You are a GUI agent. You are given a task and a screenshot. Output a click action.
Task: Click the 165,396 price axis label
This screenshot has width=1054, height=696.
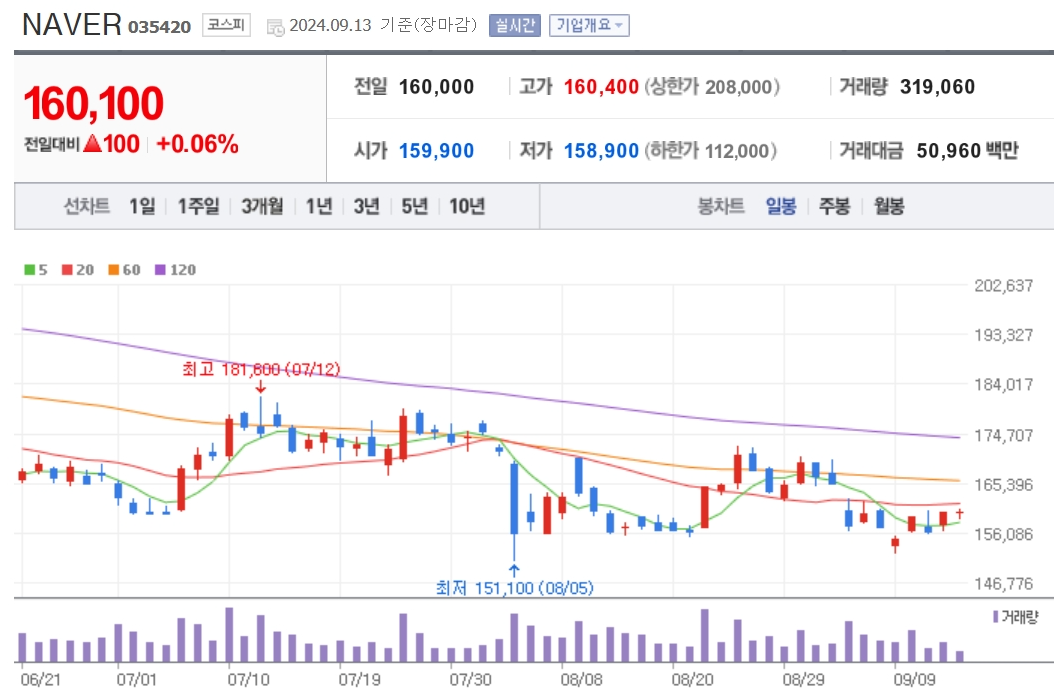[1004, 485]
